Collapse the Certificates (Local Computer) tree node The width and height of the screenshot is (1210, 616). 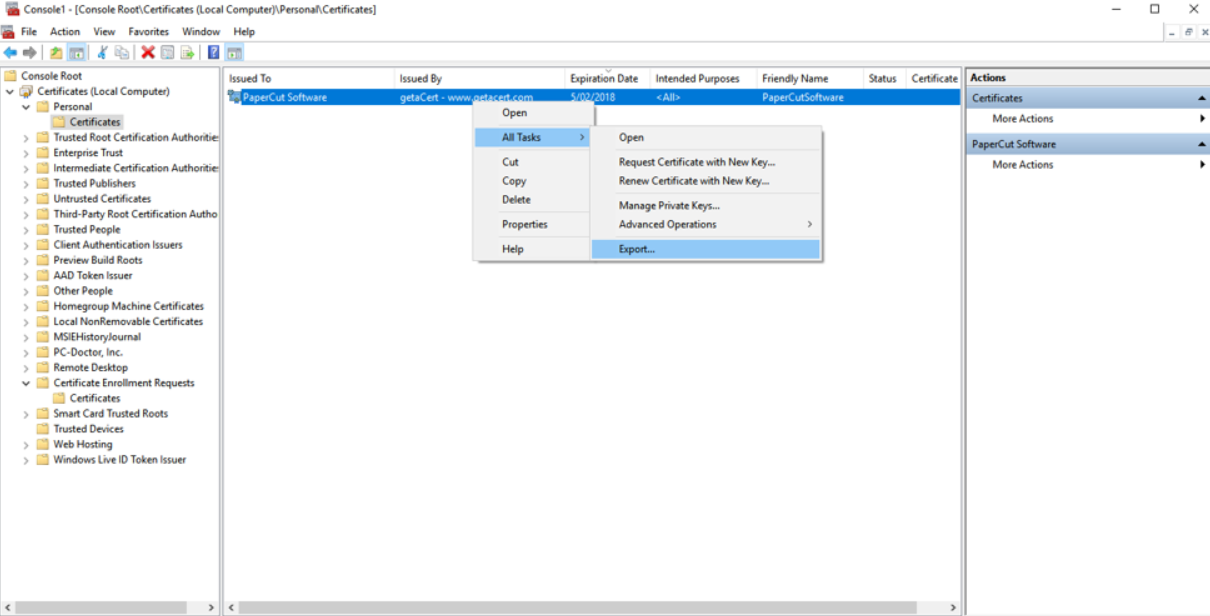click(x=10, y=92)
